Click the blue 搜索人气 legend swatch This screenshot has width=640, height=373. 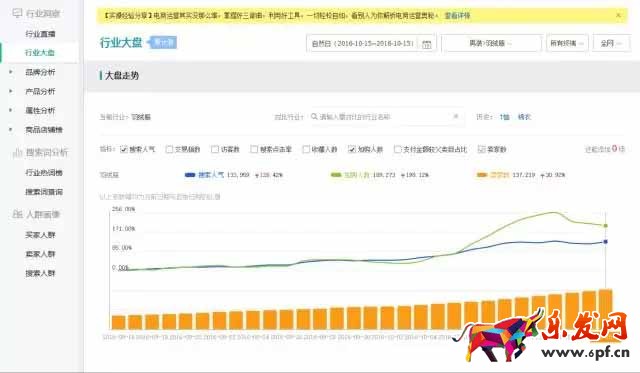pyautogui.click(x=190, y=175)
